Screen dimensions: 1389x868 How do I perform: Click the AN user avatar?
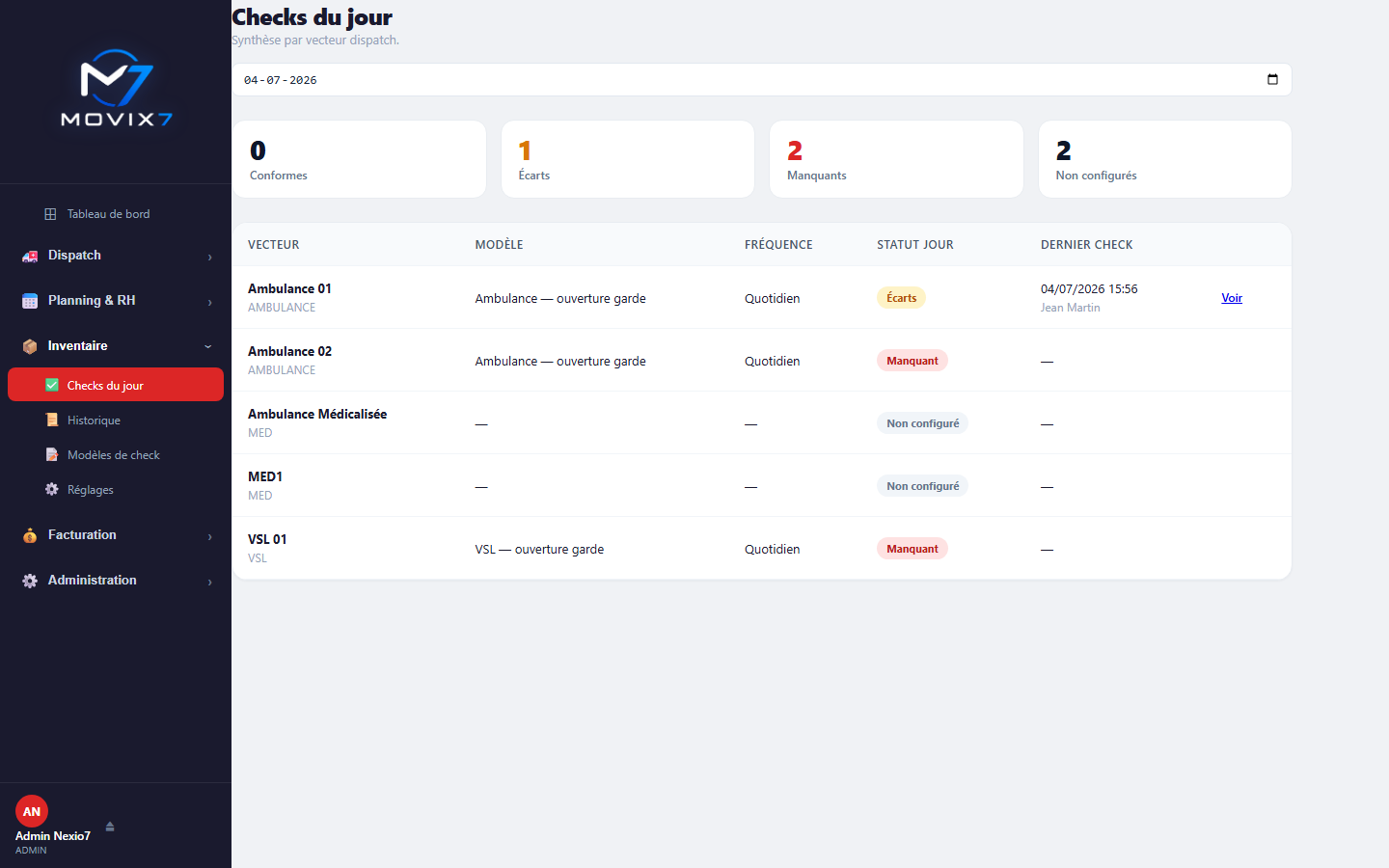(x=32, y=811)
